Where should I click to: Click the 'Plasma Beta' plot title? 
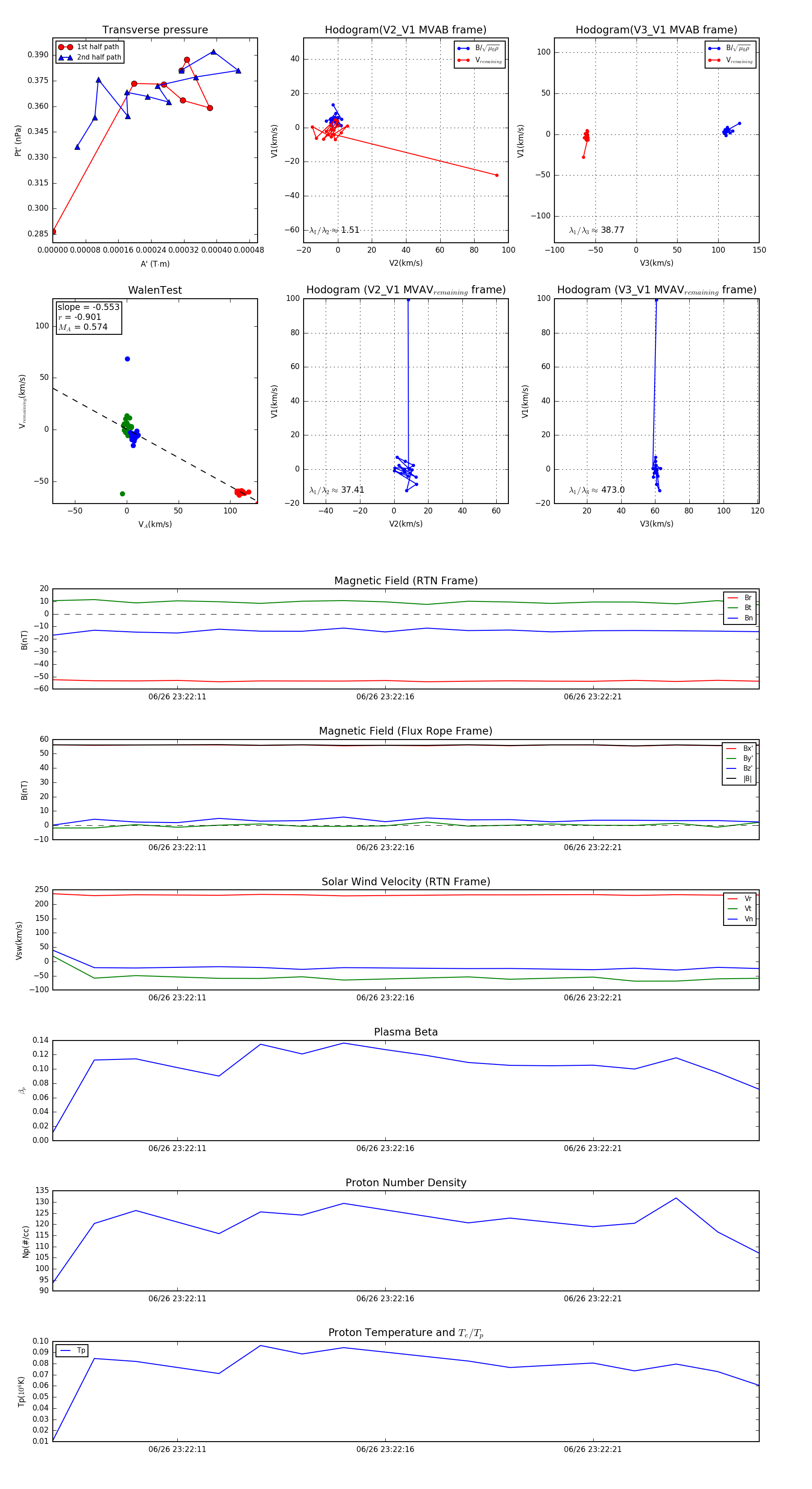406,1032
